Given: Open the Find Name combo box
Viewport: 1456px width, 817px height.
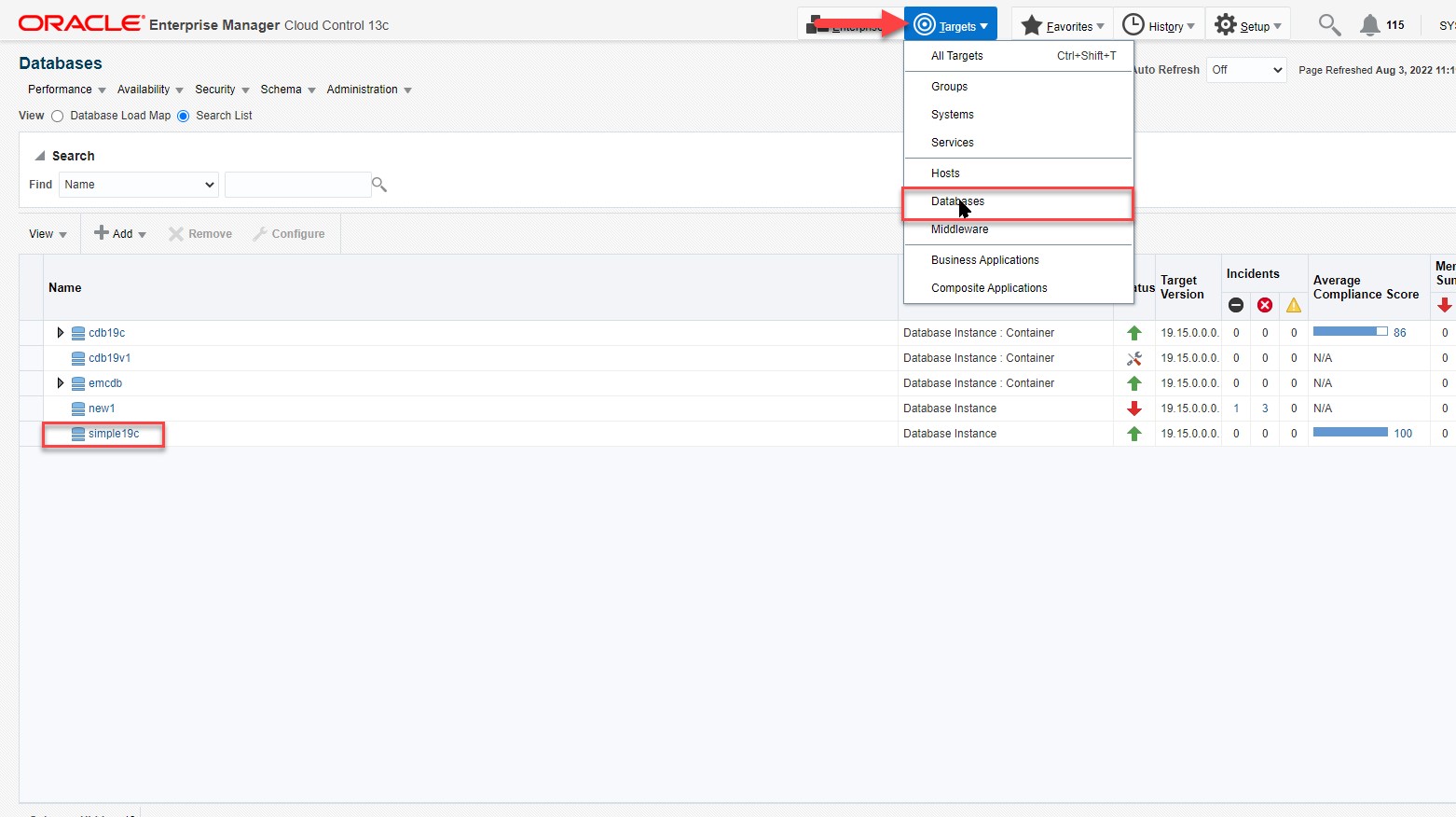Looking at the screenshot, I should (139, 185).
